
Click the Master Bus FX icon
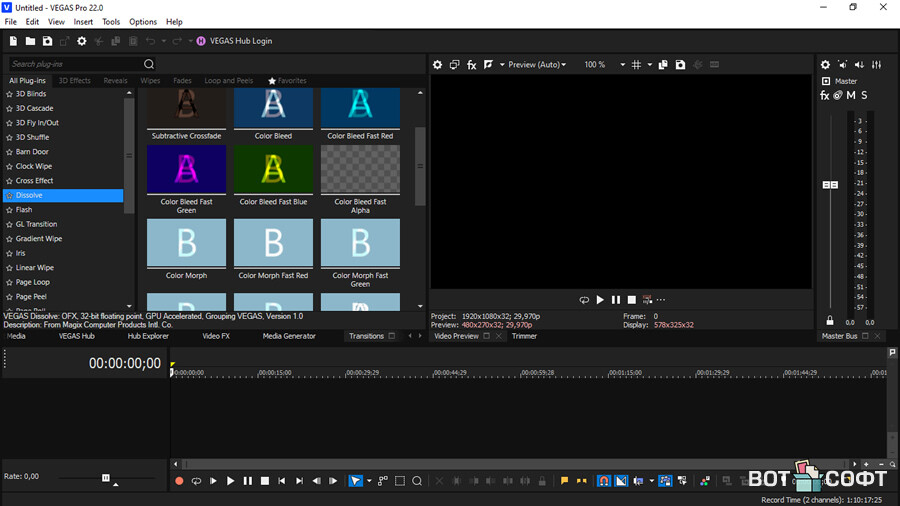click(825, 96)
